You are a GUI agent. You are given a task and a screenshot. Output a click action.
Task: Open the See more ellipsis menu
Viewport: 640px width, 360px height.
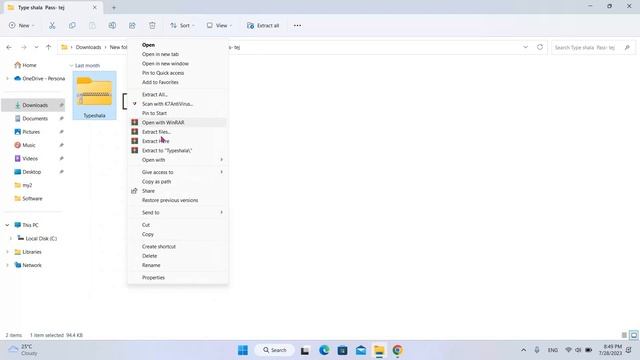pos(297,25)
